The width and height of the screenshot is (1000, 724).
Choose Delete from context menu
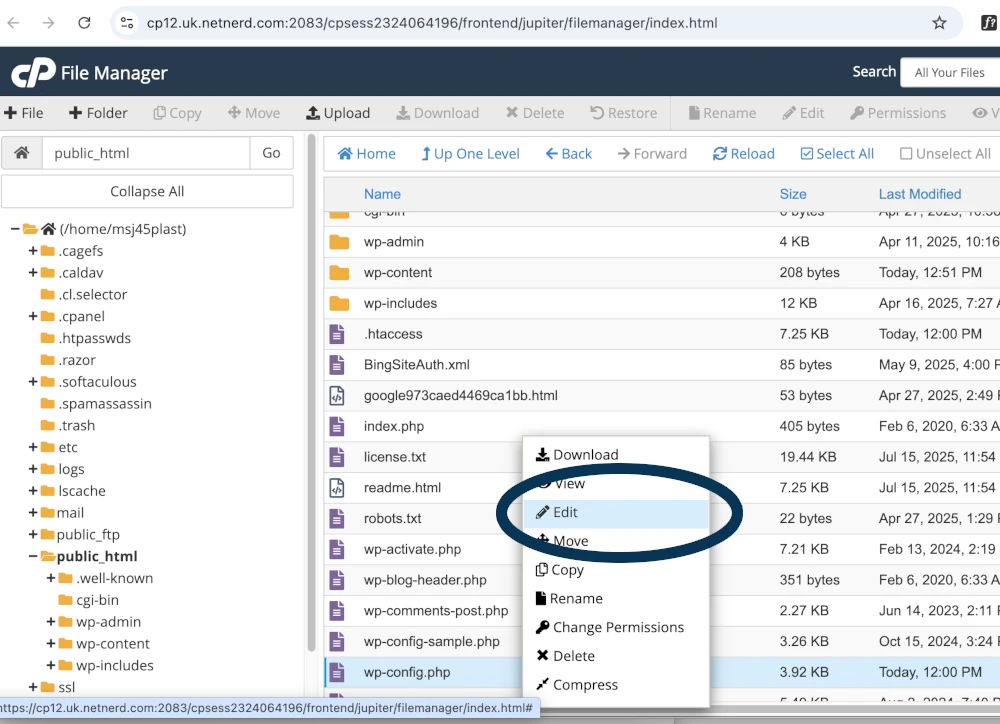(x=615, y=656)
